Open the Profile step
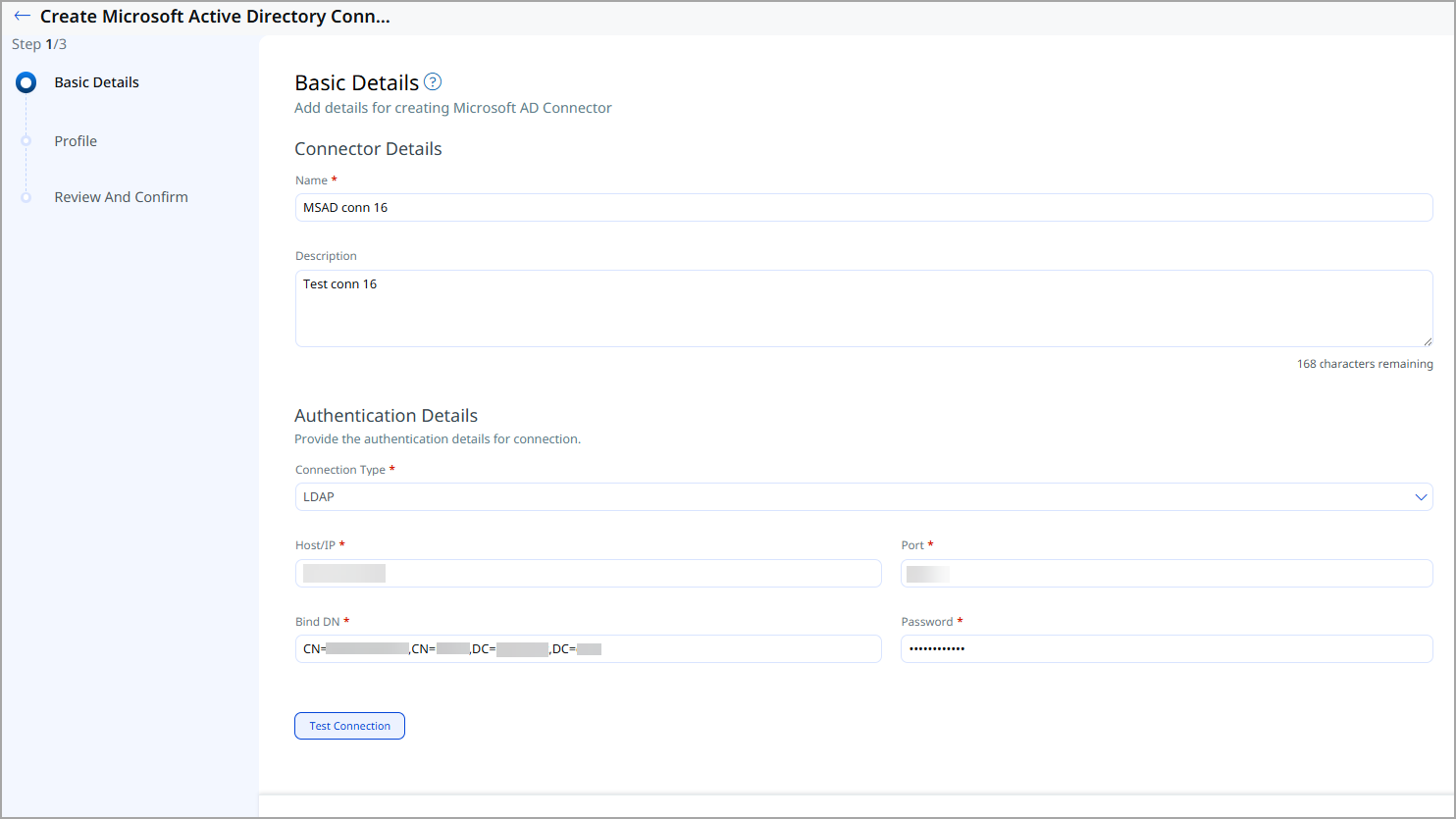 pyautogui.click(x=76, y=141)
